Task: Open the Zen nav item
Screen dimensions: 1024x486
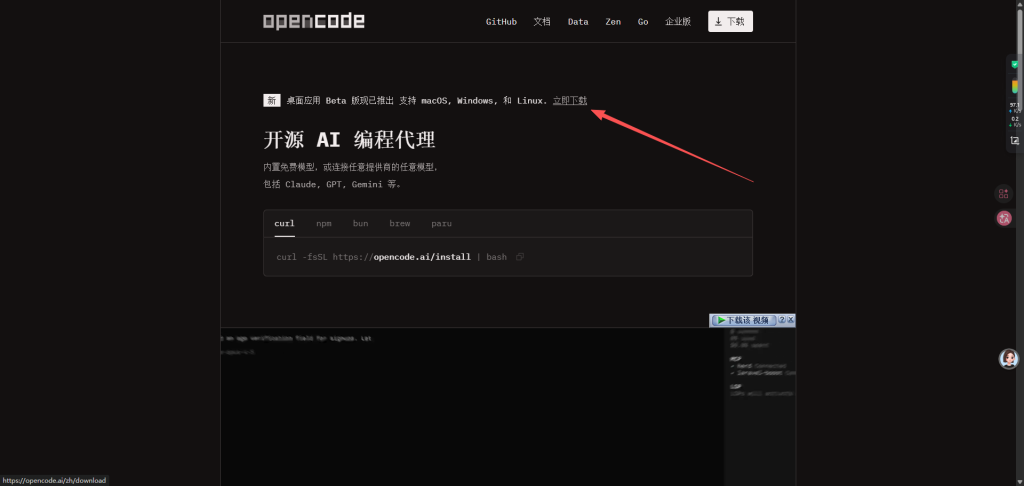Action: [613, 22]
